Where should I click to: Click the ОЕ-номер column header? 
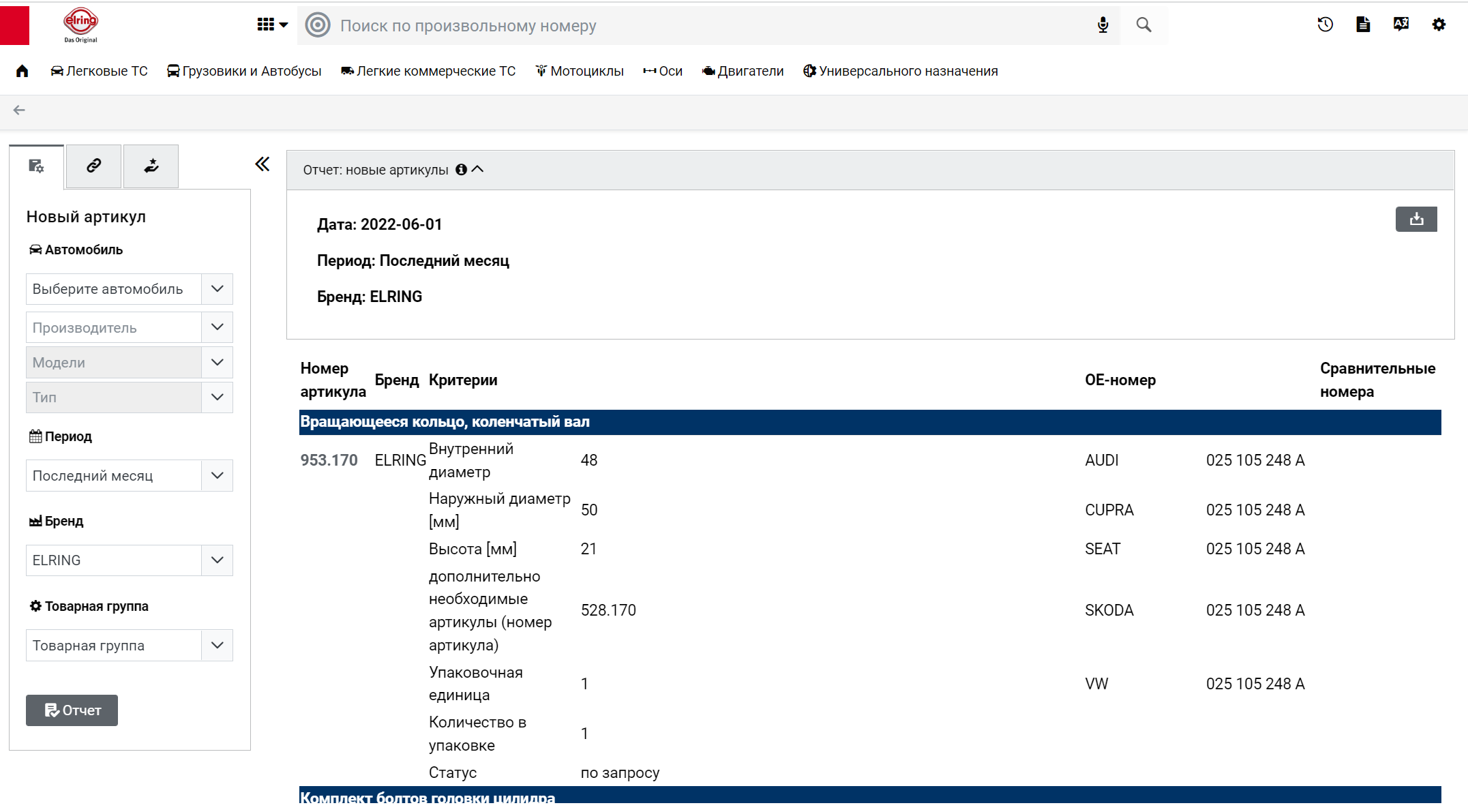[1120, 380]
